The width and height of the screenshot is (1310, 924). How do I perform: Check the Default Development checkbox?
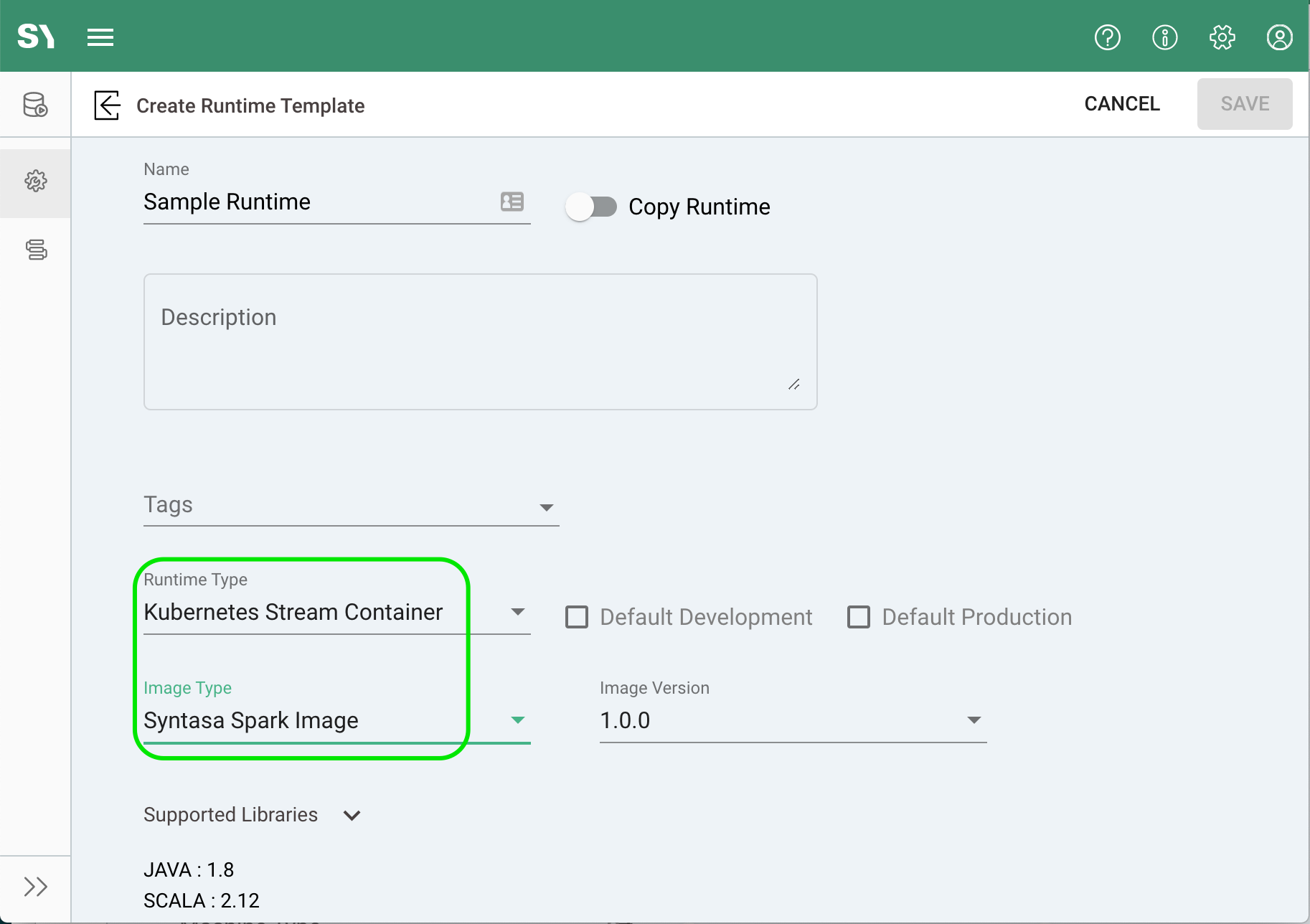(x=577, y=617)
